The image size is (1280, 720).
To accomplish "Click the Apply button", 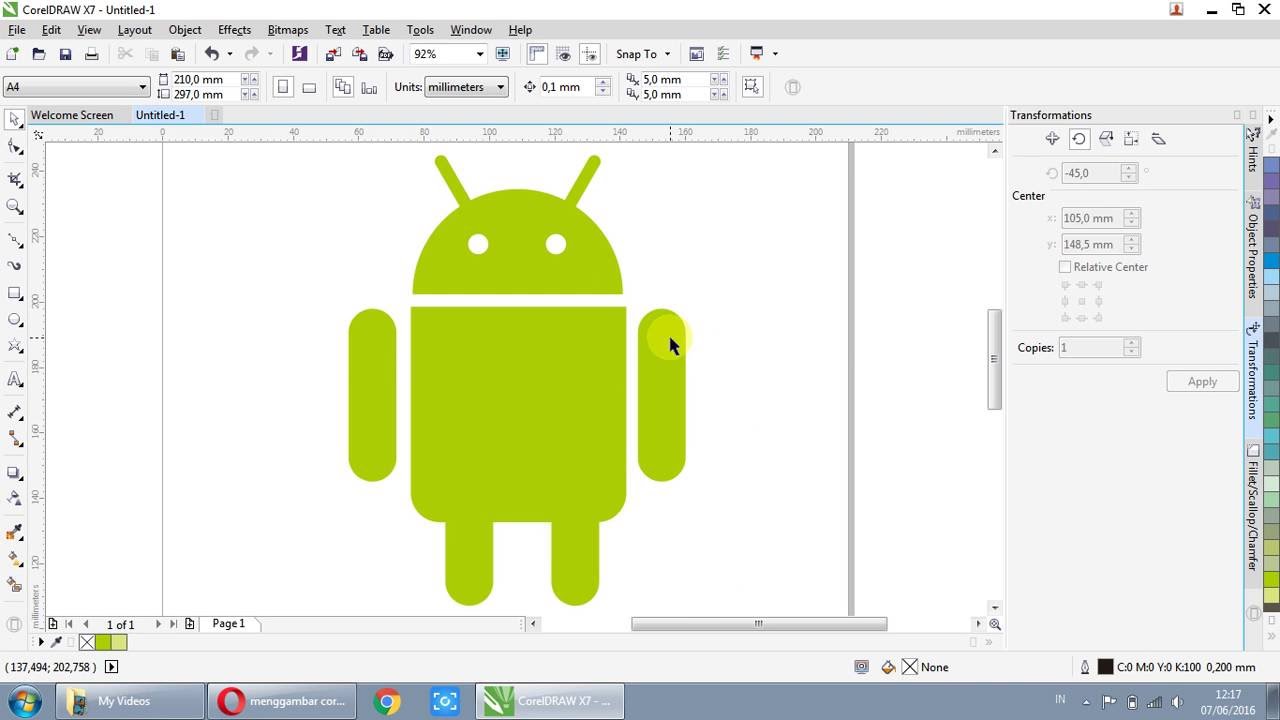I will click(1202, 381).
